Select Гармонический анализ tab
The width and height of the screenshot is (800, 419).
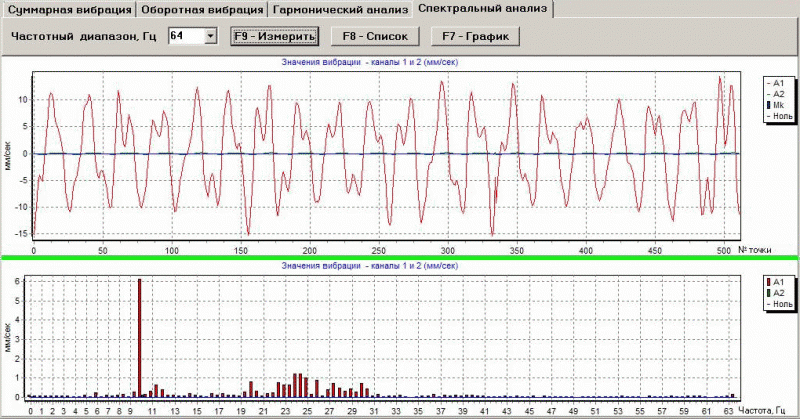[340, 9]
